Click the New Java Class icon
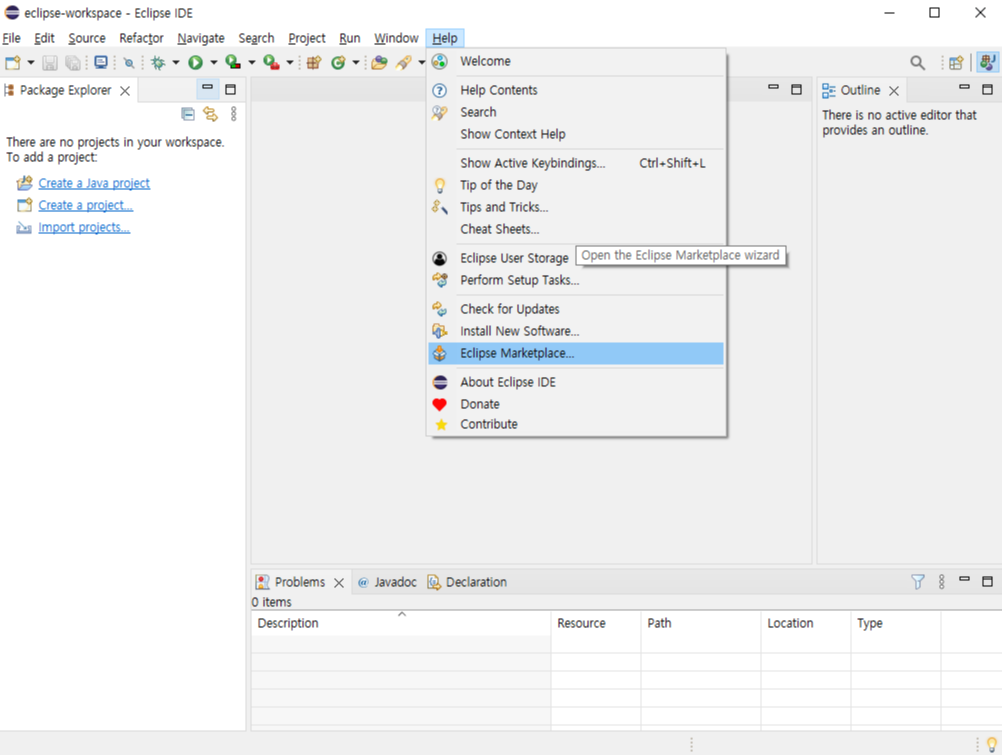This screenshot has height=755, width=1002. coord(338,63)
